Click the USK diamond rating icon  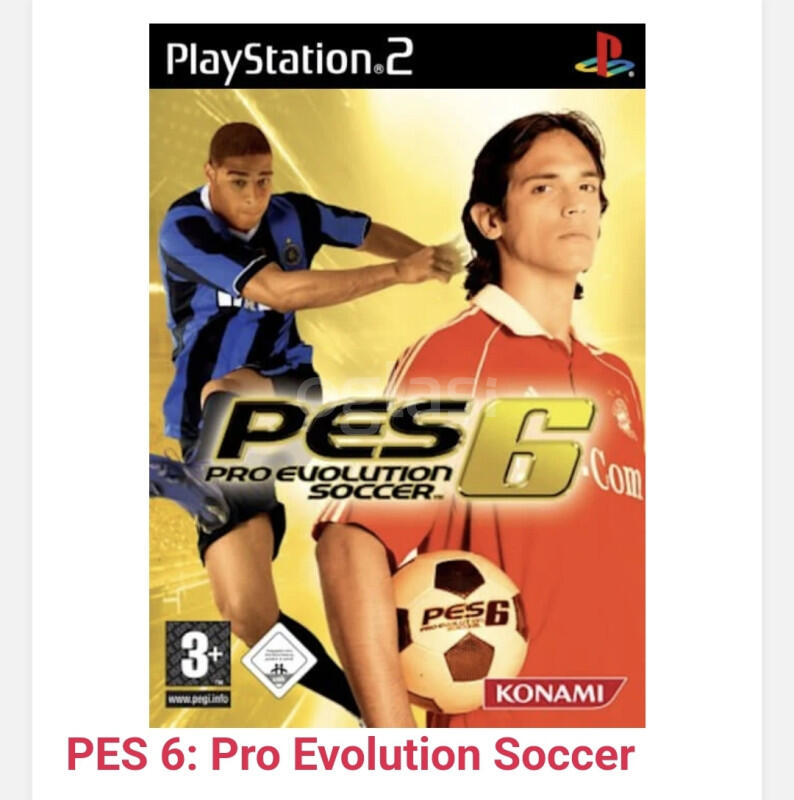[279, 660]
